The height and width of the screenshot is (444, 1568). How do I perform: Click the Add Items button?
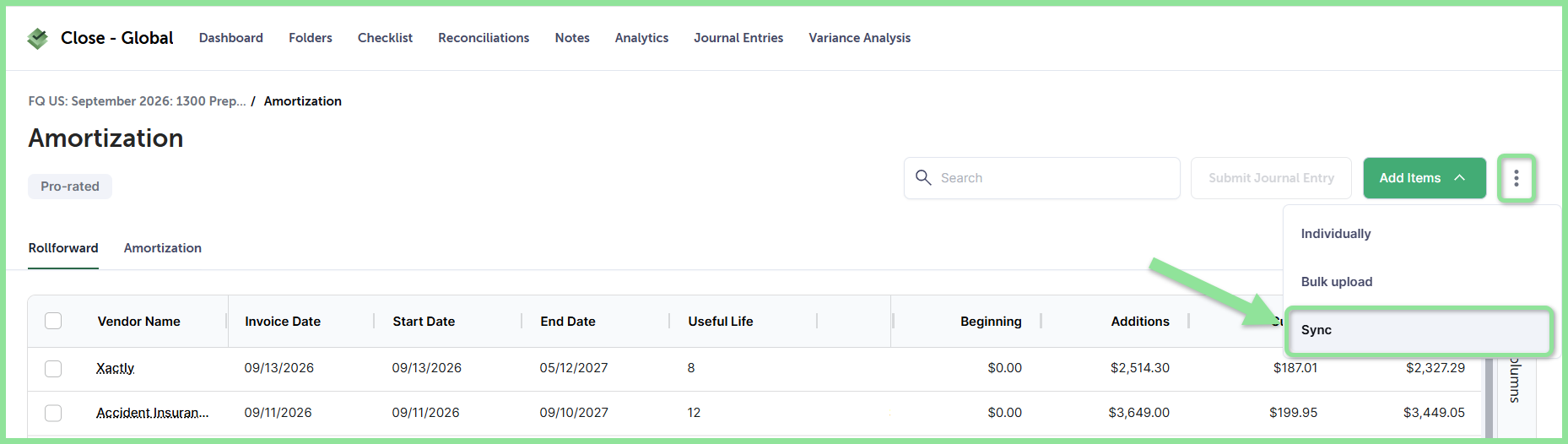pyautogui.click(x=1425, y=178)
